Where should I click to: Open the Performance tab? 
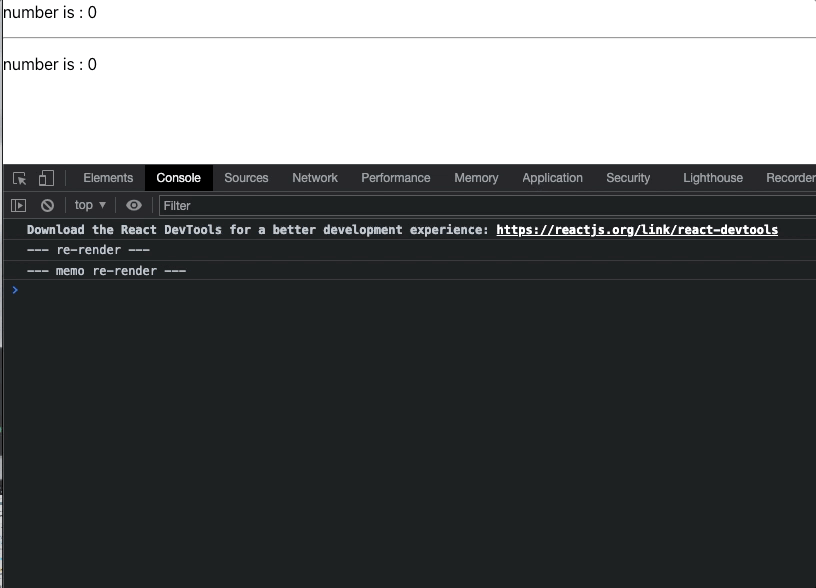[x=396, y=178]
